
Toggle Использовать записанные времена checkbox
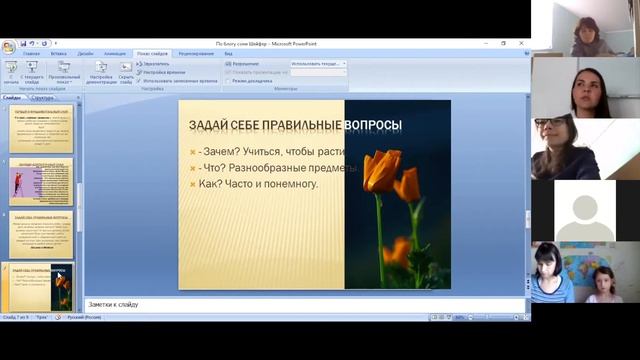click(x=177, y=81)
